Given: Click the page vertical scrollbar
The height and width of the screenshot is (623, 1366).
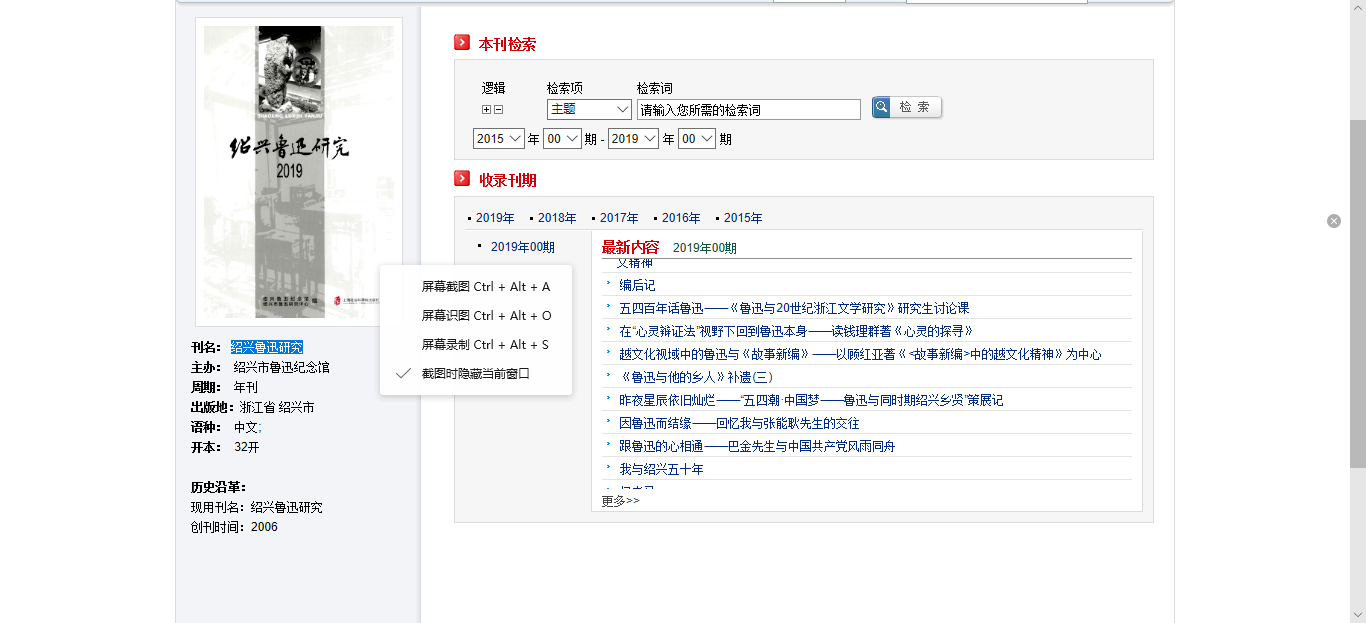Looking at the screenshot, I should pyautogui.click(x=1357, y=300).
